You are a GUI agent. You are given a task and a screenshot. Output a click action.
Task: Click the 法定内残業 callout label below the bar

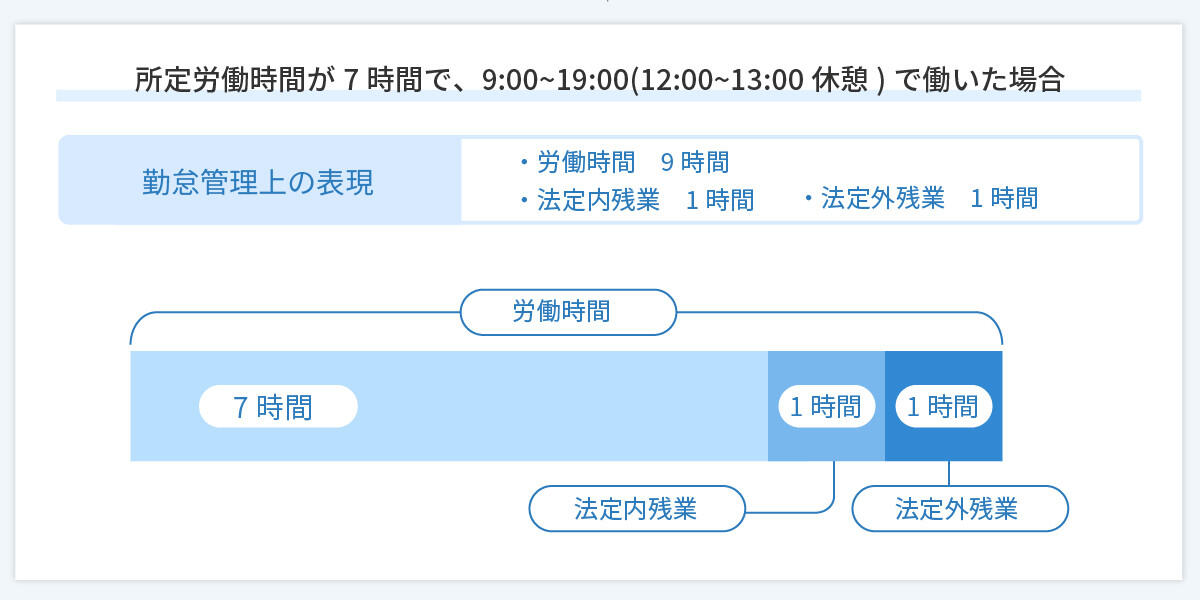click(x=637, y=509)
